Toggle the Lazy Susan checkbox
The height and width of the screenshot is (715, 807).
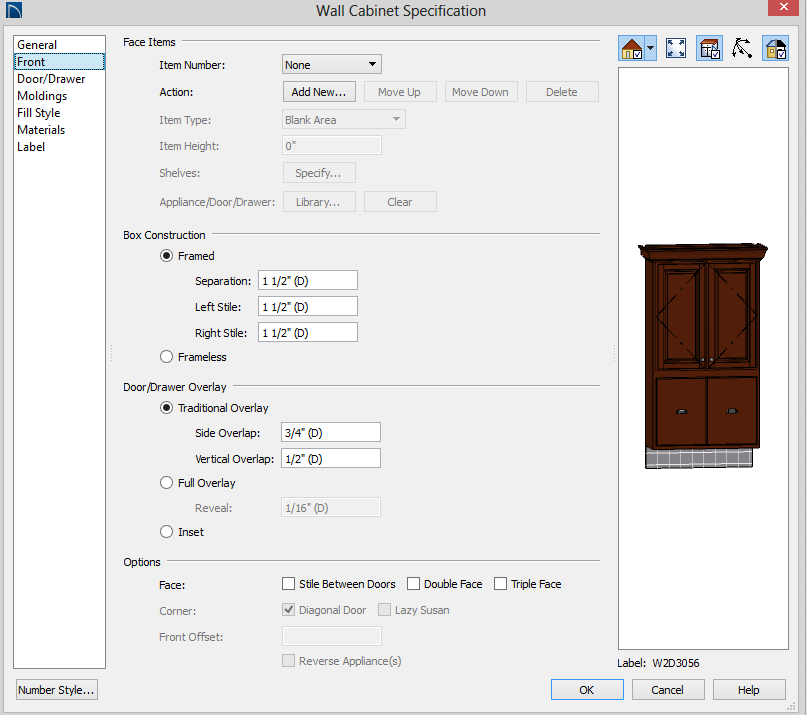pos(384,610)
